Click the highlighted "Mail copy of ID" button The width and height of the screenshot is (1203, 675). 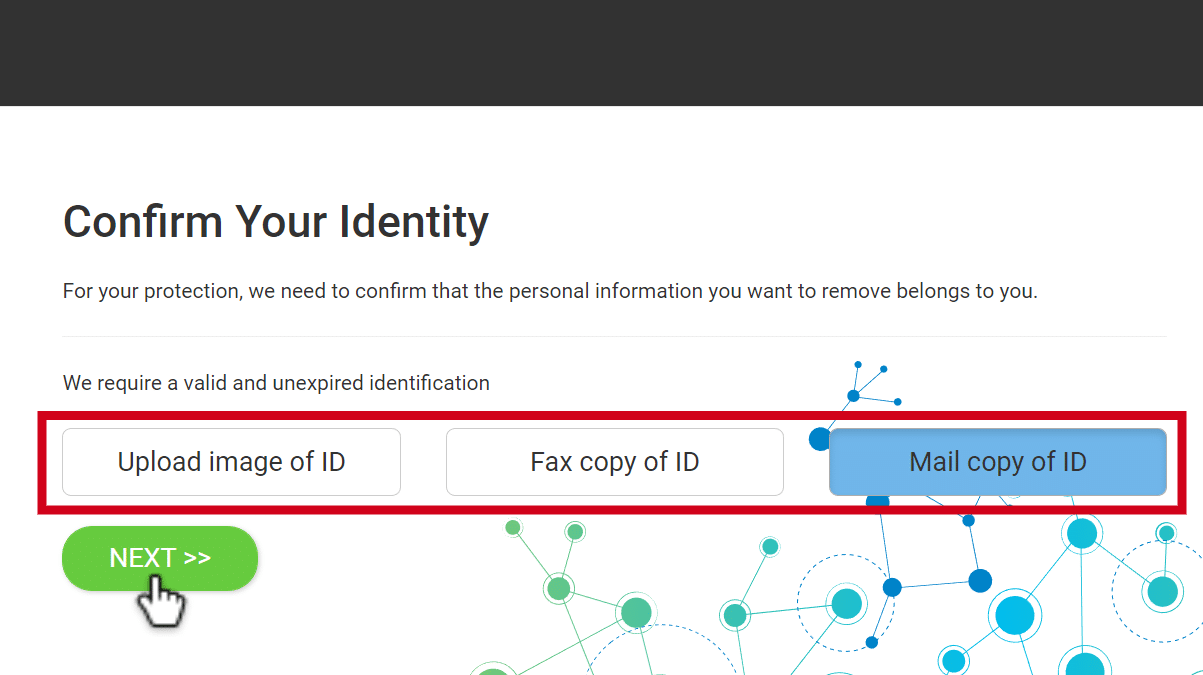point(997,462)
